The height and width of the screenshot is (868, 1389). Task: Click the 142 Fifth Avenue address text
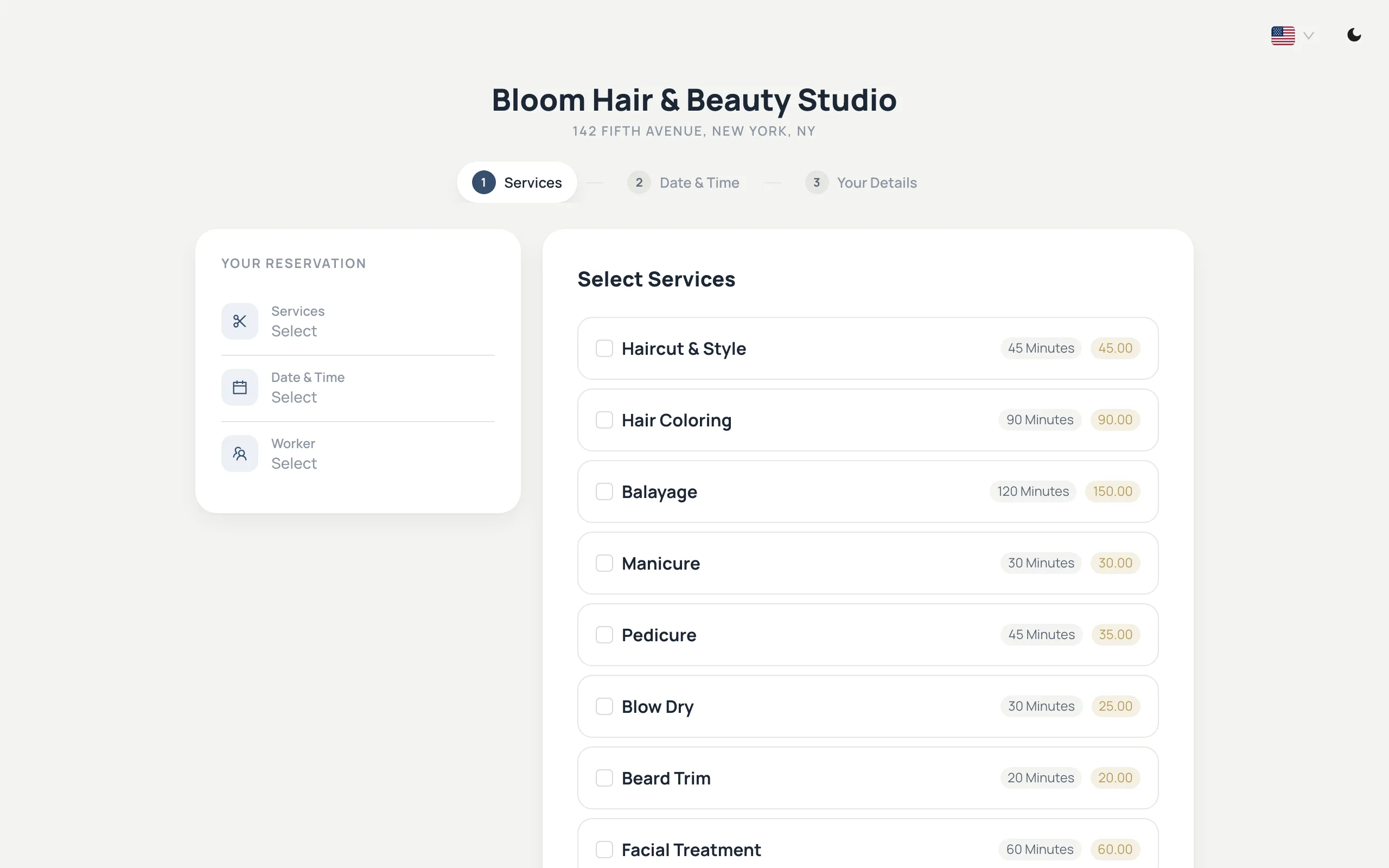(x=694, y=131)
